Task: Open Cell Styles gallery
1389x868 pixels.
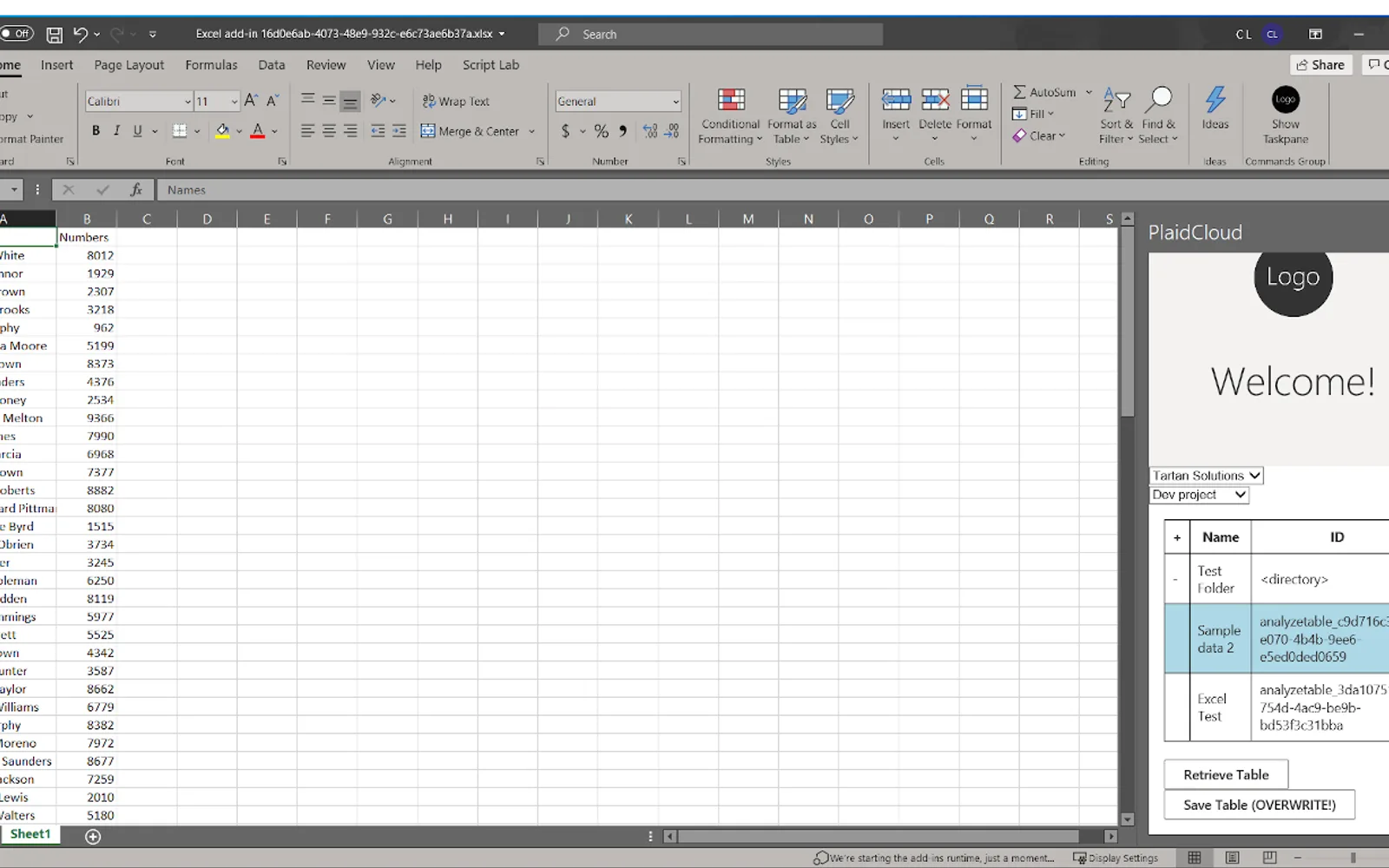Action: [x=839, y=115]
